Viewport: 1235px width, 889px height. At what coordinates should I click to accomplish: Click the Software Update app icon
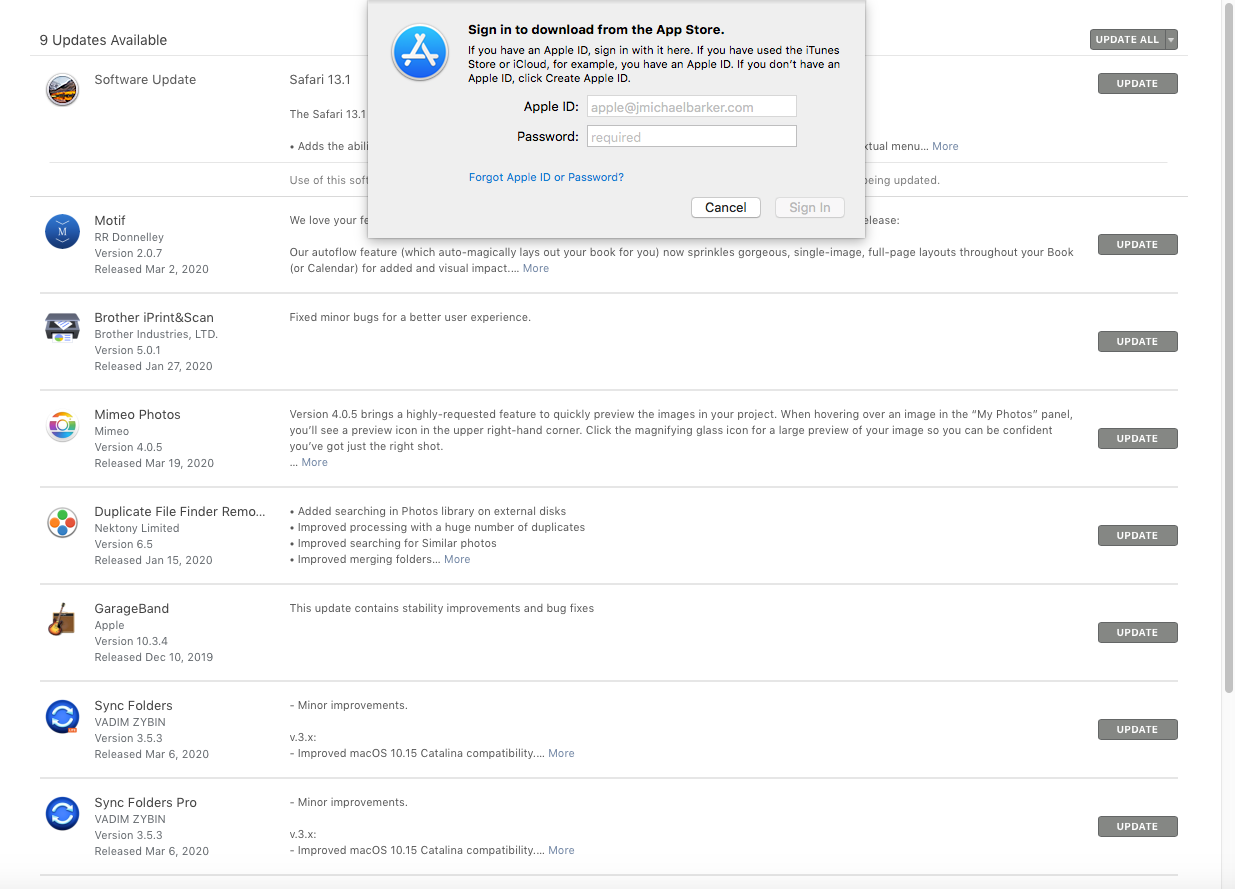(62, 89)
